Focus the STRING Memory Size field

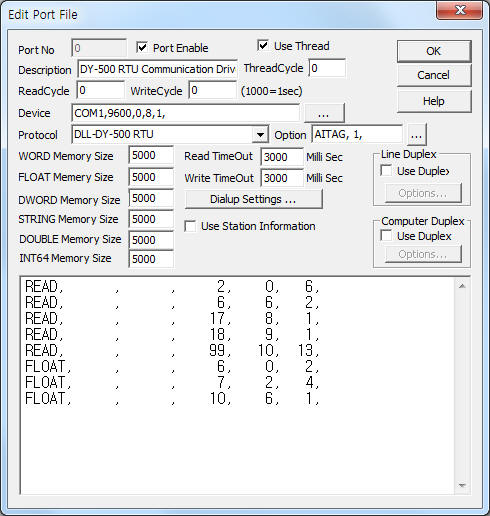[151, 219]
